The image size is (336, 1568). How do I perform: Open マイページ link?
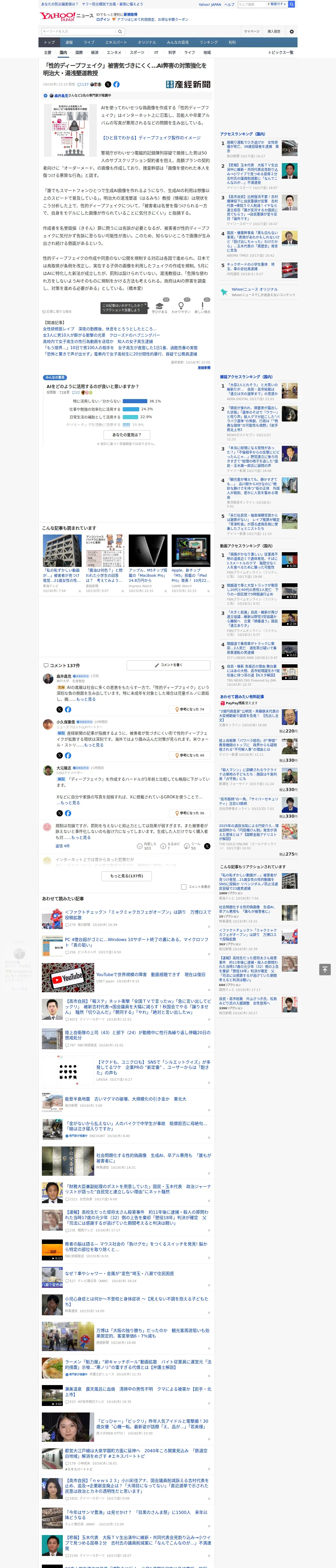tap(252, 31)
